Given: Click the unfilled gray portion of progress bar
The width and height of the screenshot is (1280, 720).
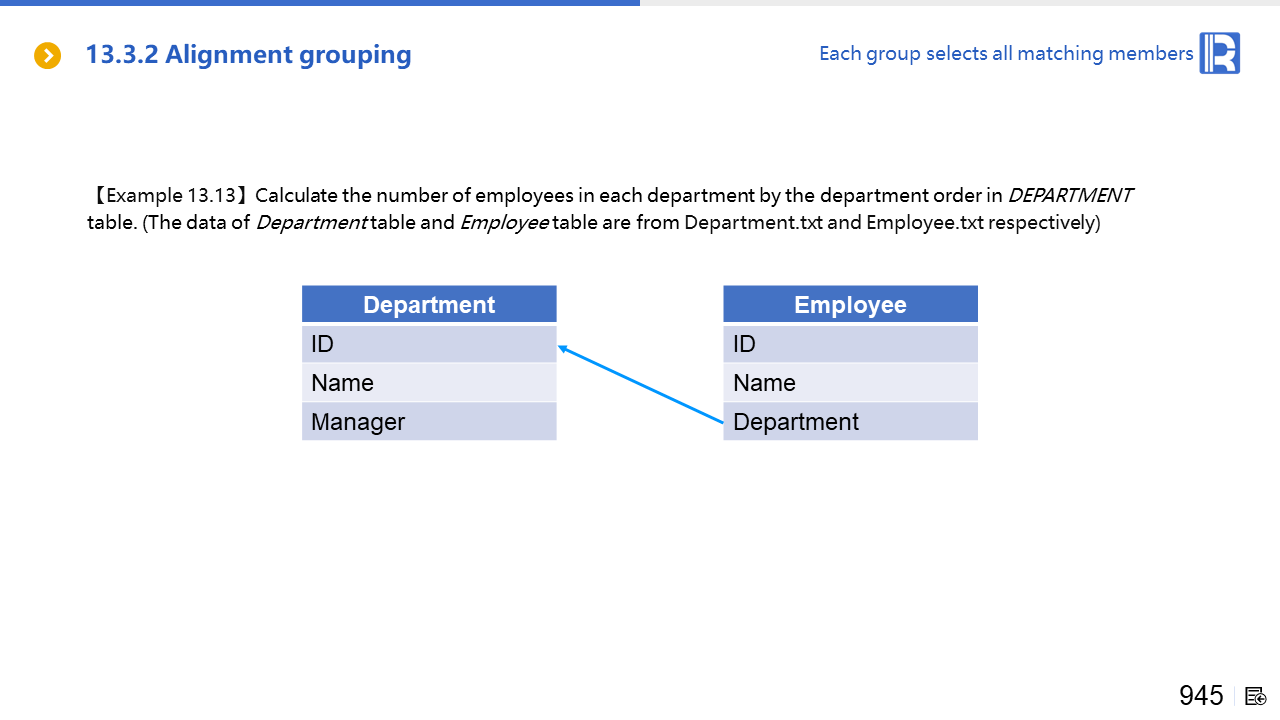Looking at the screenshot, I should (960, 3).
